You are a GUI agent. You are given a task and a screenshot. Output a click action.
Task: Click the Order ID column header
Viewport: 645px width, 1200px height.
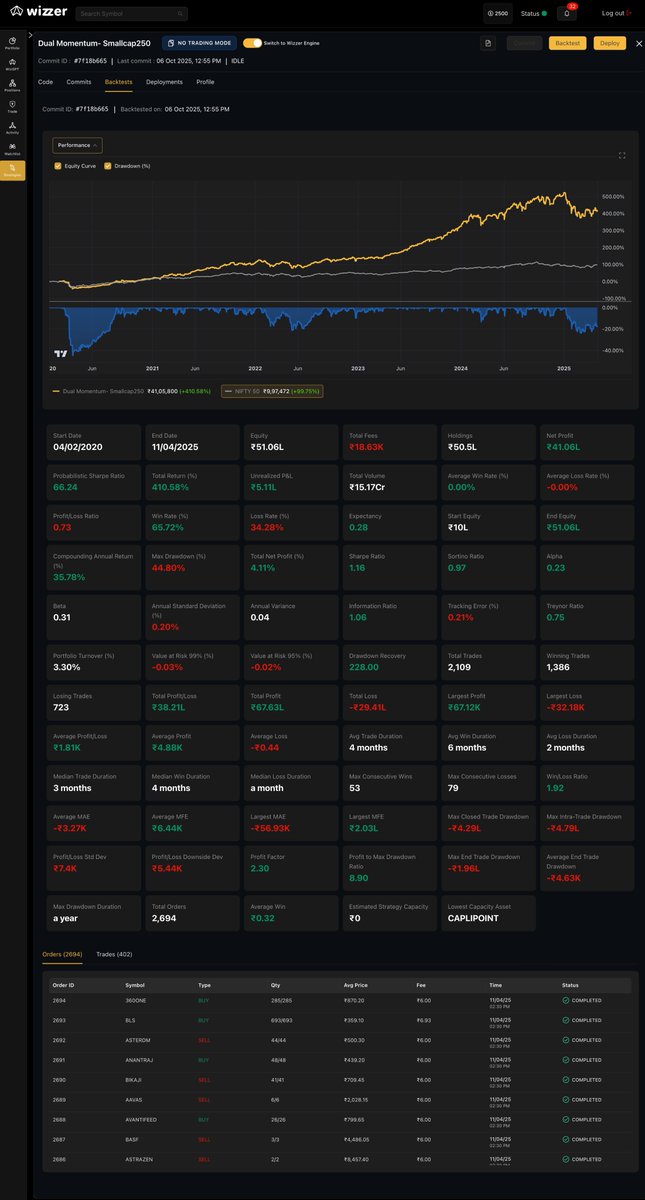click(x=62, y=985)
